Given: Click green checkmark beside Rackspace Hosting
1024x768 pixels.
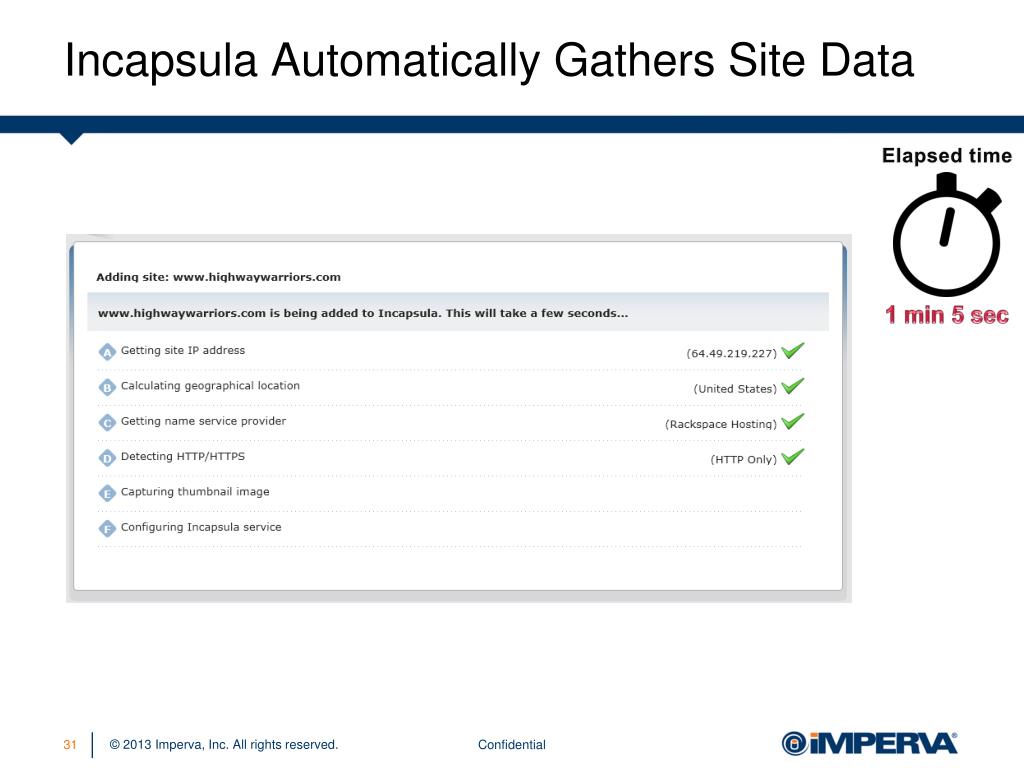Looking at the screenshot, I should click(x=793, y=421).
